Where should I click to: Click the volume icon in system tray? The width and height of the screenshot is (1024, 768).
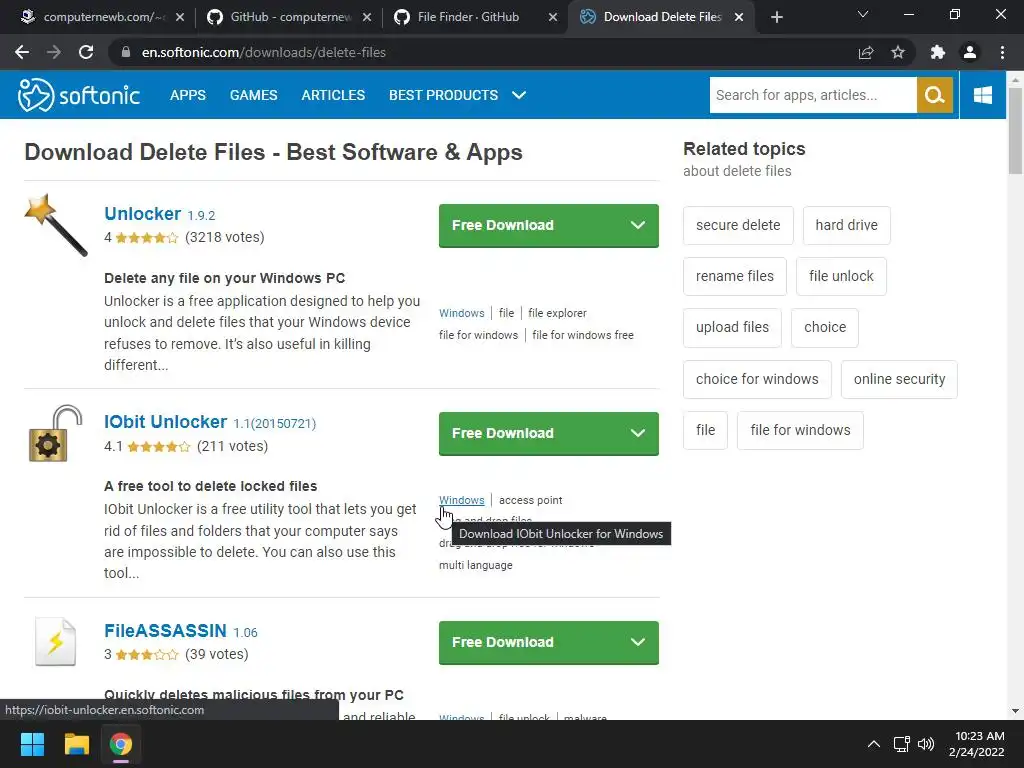[x=925, y=744]
